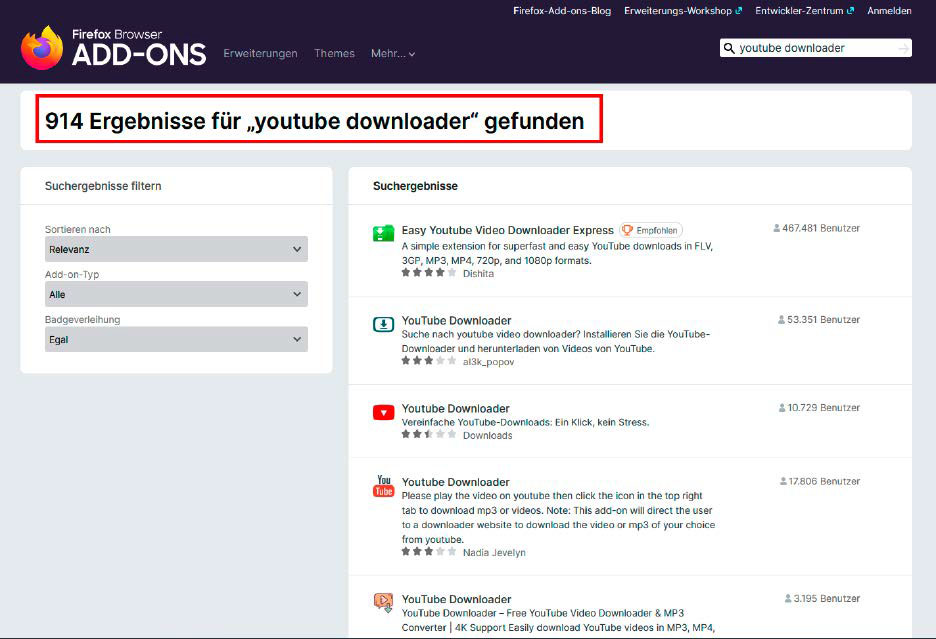This screenshot has height=639, width=936.
Task: Click the Erweiterungs-Workshop external link icon
Action: pos(738,11)
